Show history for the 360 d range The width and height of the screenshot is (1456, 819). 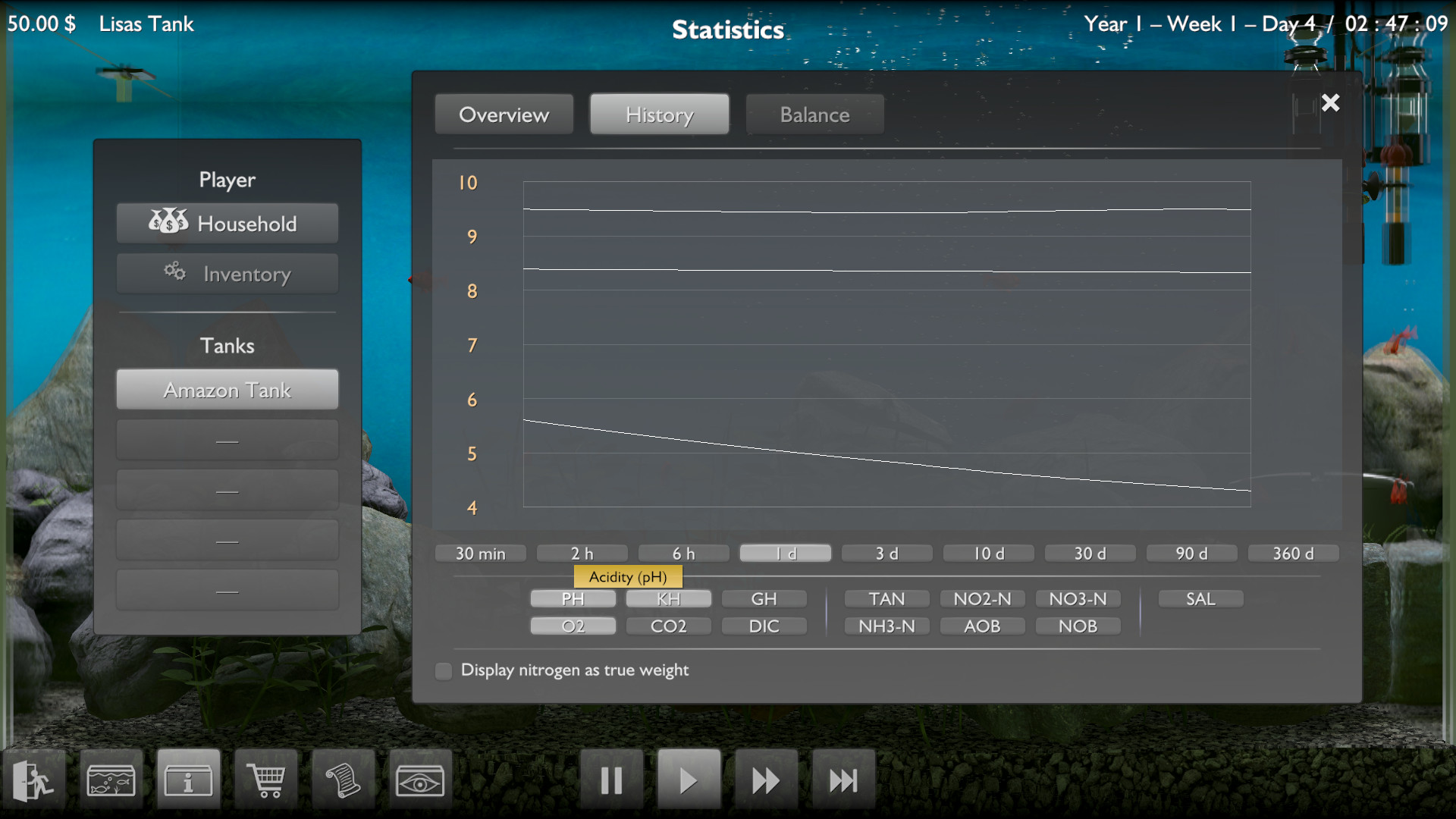point(1292,553)
